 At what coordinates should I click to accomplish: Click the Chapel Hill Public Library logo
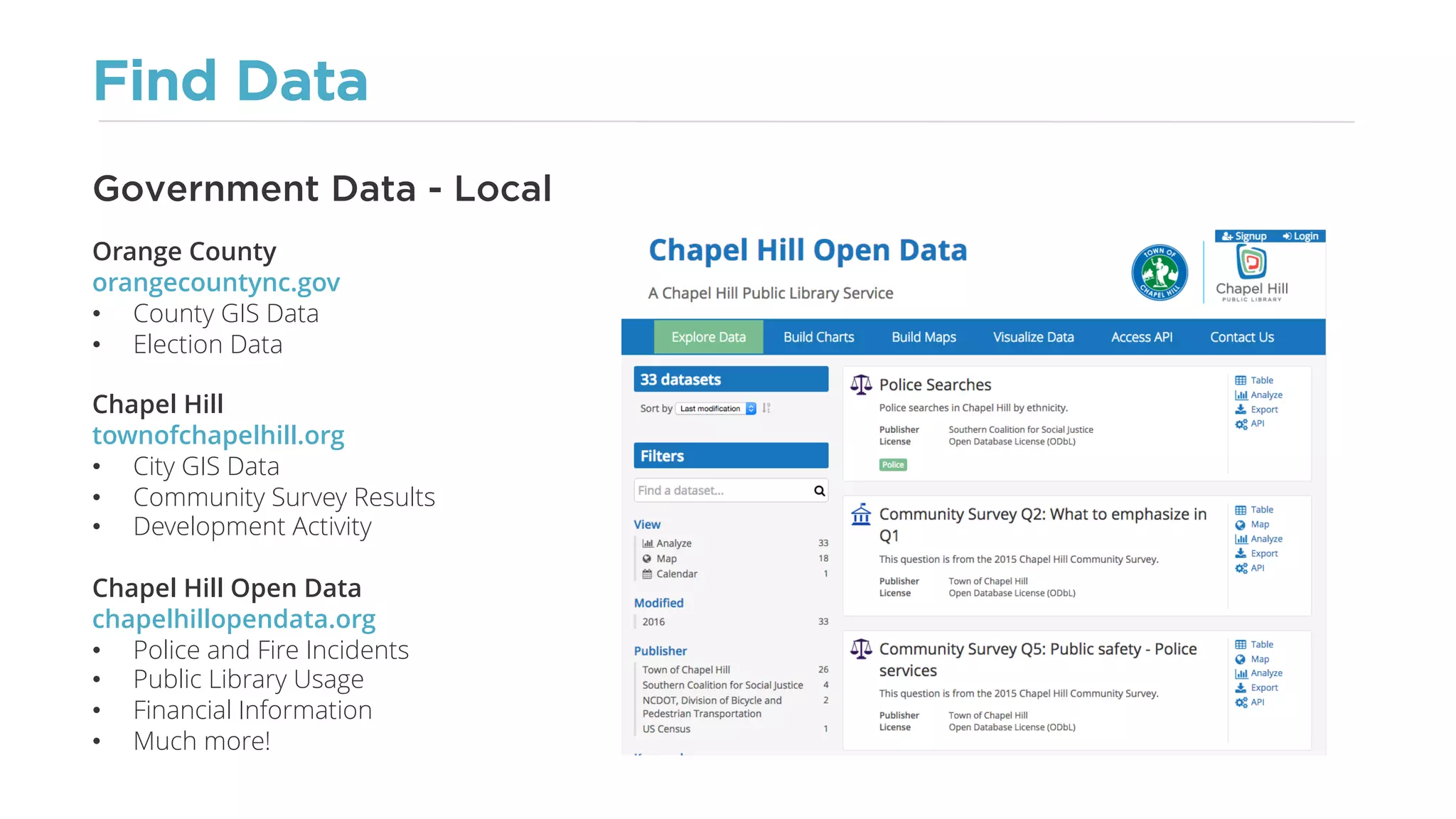coord(1252,273)
